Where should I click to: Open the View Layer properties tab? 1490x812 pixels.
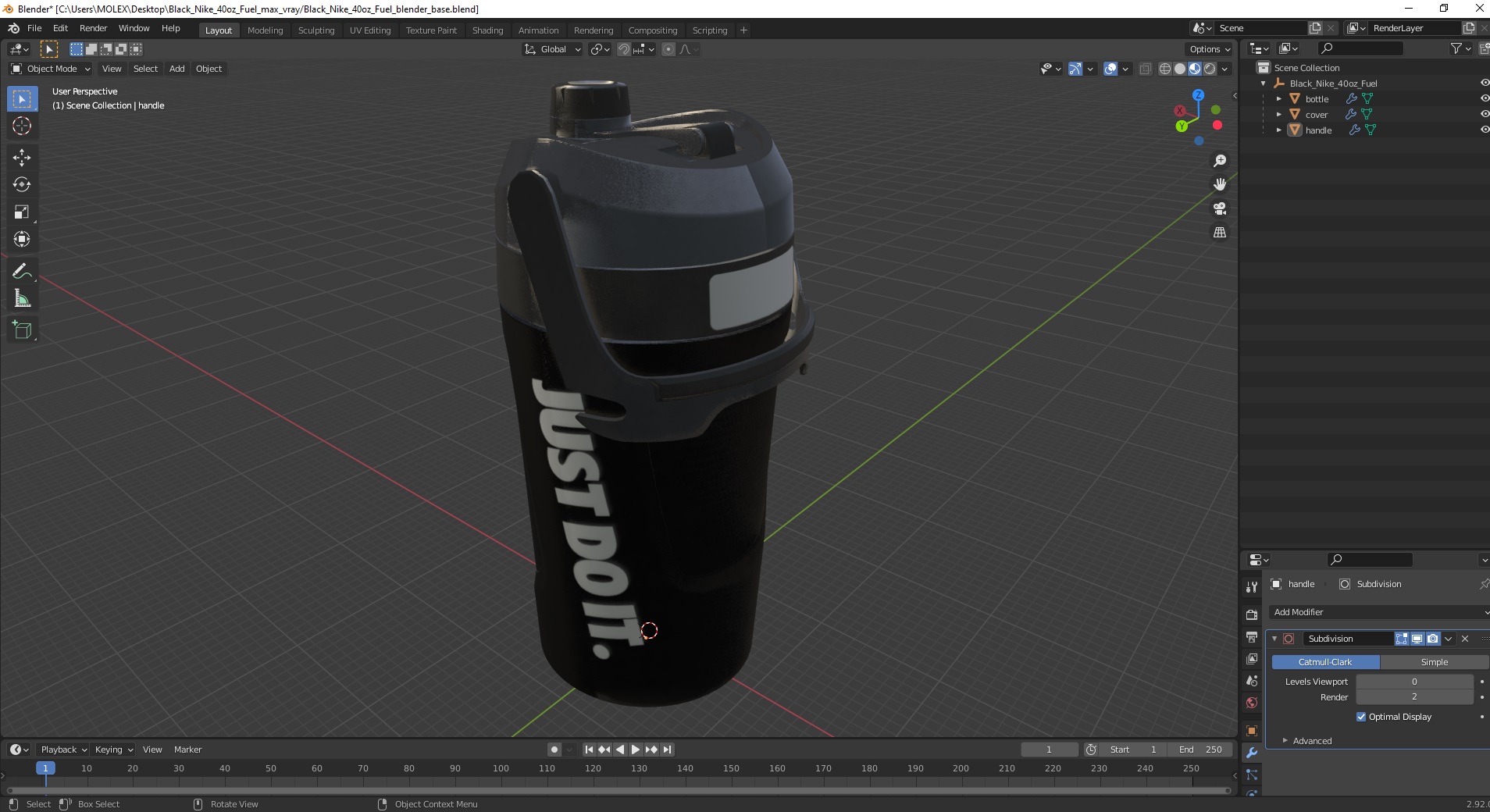click(1252, 659)
